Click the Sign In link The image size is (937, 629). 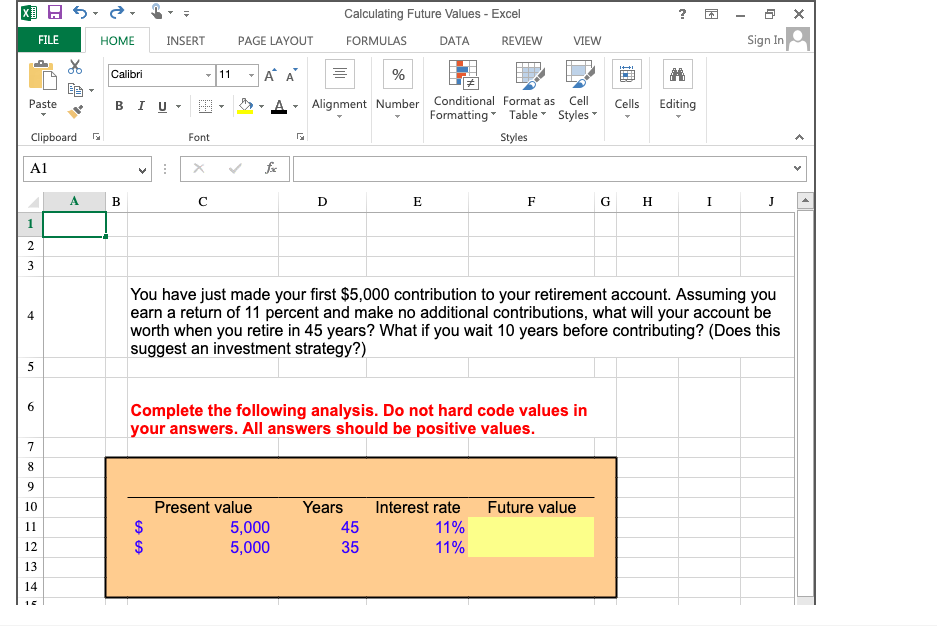765,39
